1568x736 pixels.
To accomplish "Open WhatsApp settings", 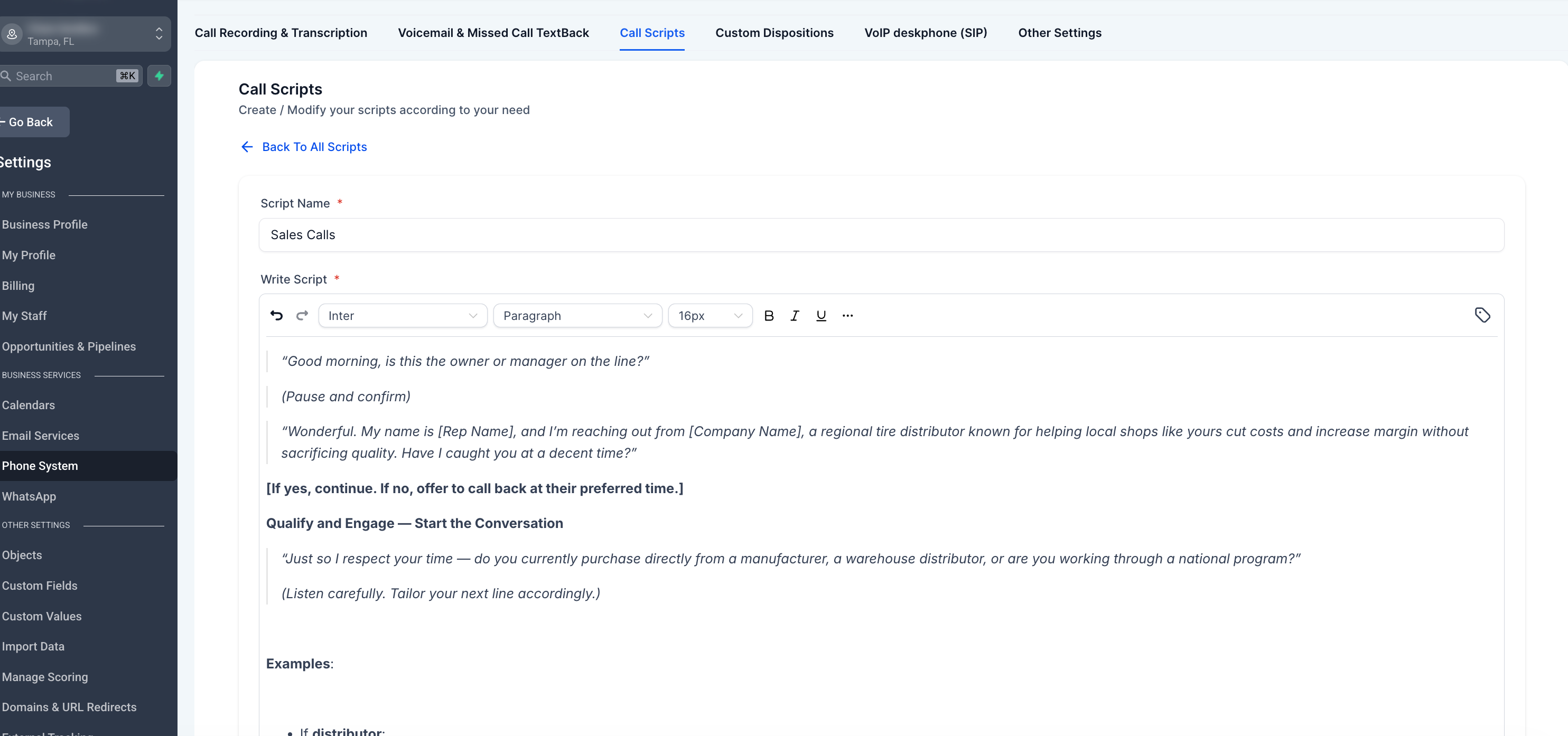I will pos(29,496).
